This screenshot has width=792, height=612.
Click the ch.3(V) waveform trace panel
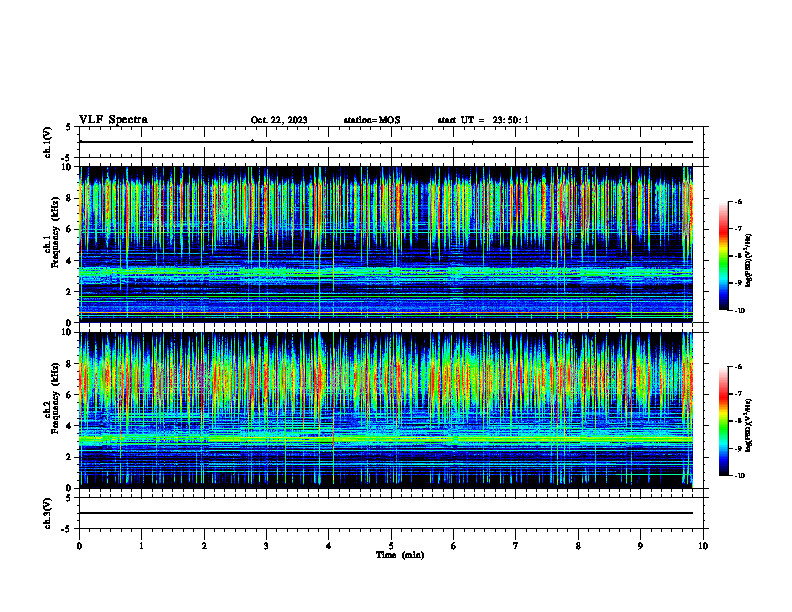[x=391, y=513]
